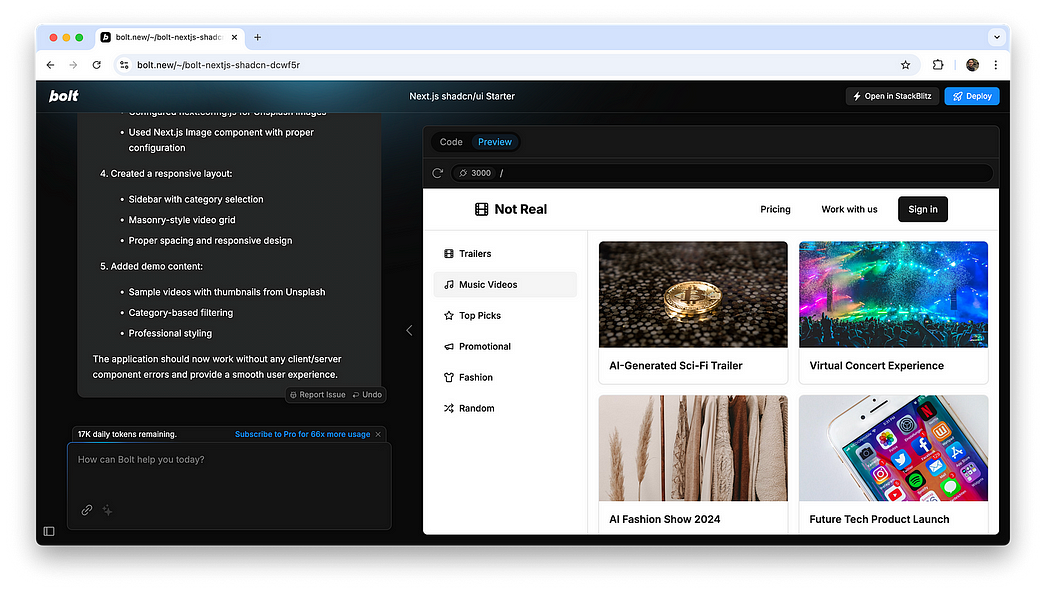Click the Promotional megaphone icon
This screenshot has height=593, width=1046.
coord(449,346)
